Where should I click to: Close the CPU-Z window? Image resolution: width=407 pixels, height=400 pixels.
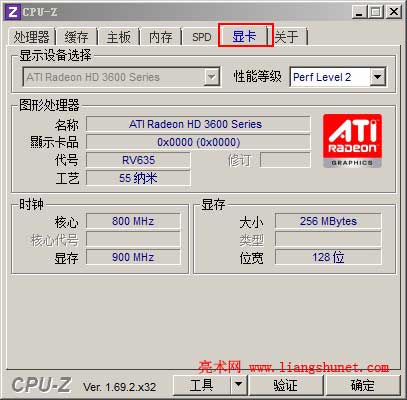click(394, 12)
